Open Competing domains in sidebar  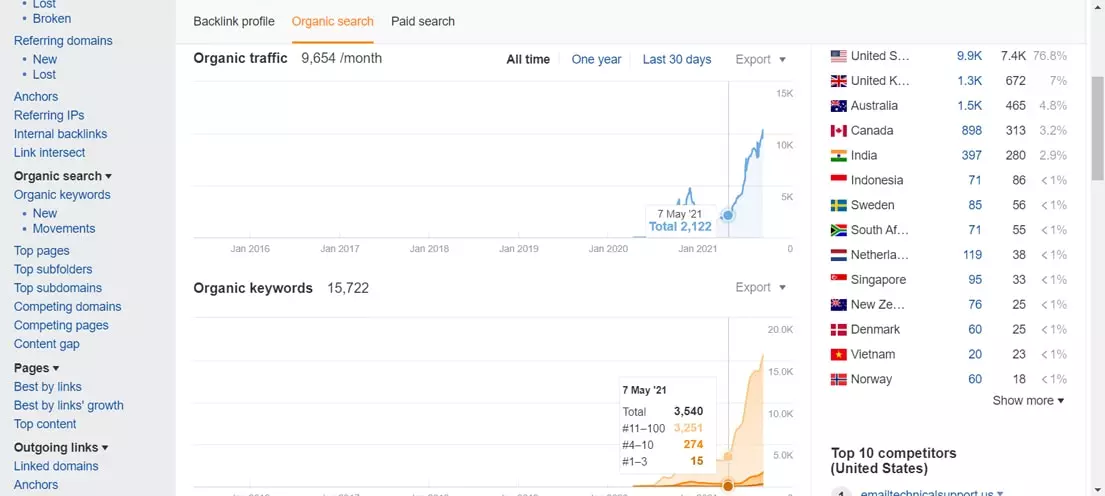[67, 307]
